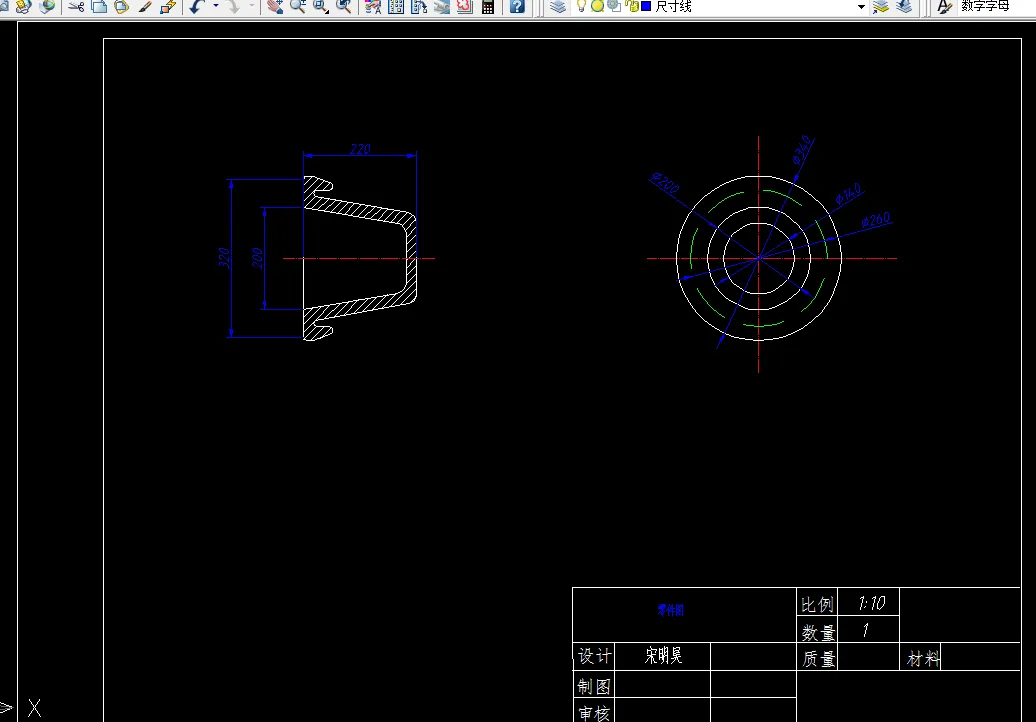Click Make Object's Layer Current icon

point(881,7)
